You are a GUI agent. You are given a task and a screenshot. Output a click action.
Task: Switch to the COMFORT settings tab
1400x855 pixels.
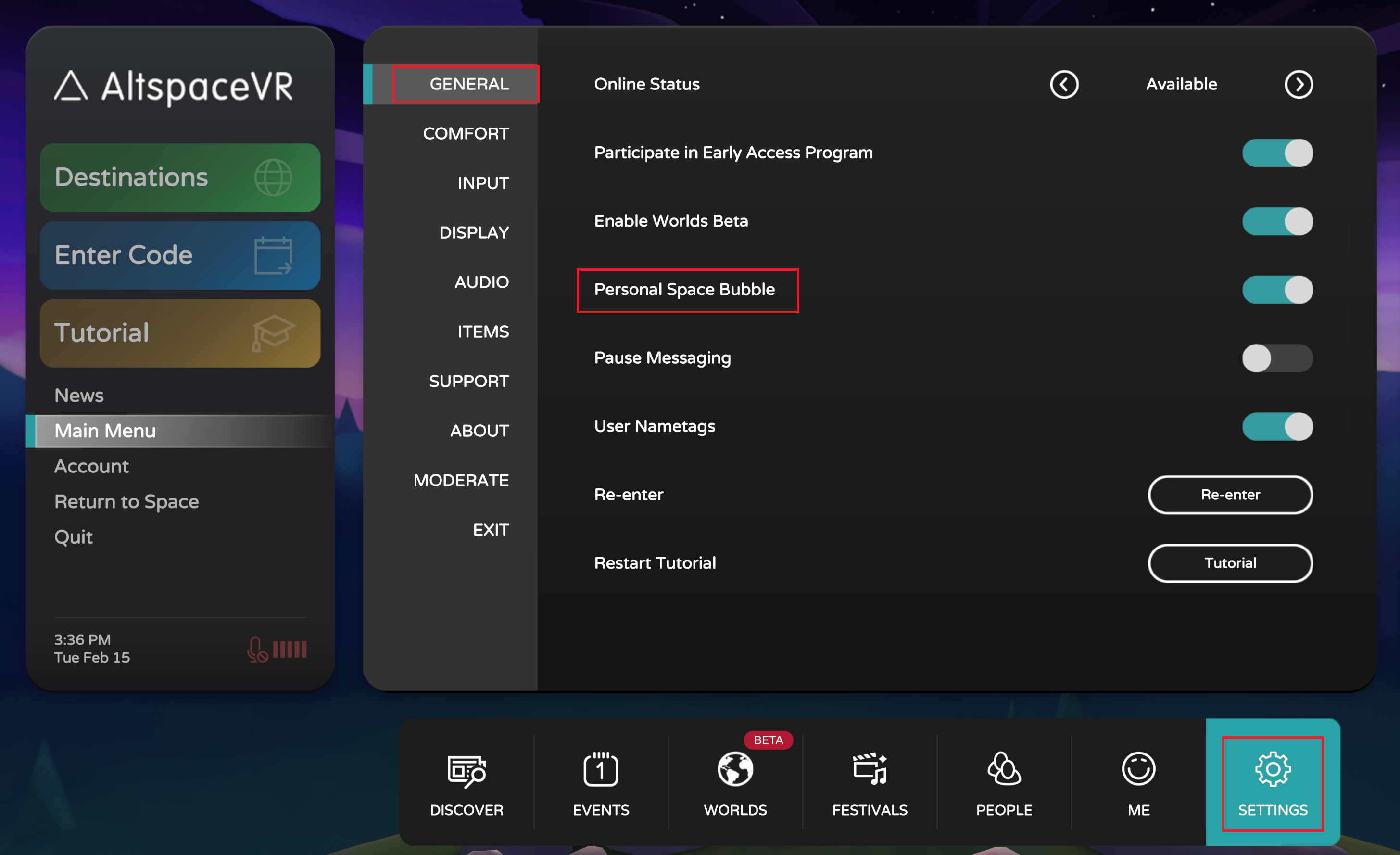click(x=466, y=134)
